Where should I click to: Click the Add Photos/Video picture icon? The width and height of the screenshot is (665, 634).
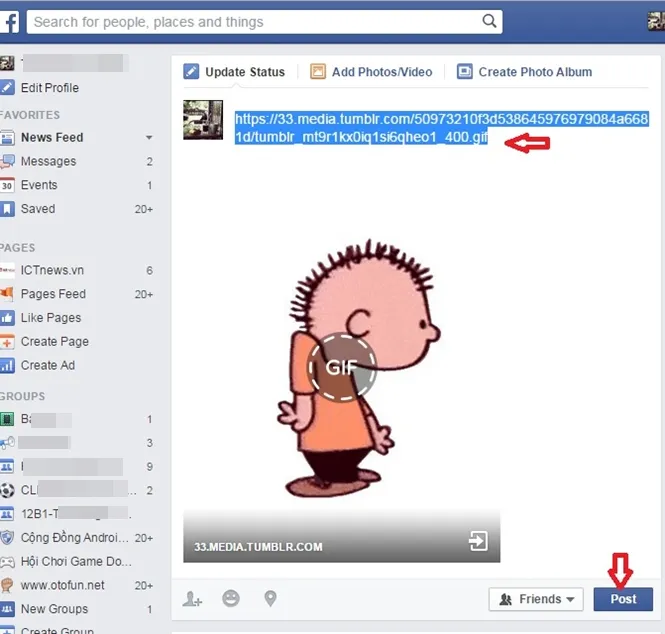(318, 72)
